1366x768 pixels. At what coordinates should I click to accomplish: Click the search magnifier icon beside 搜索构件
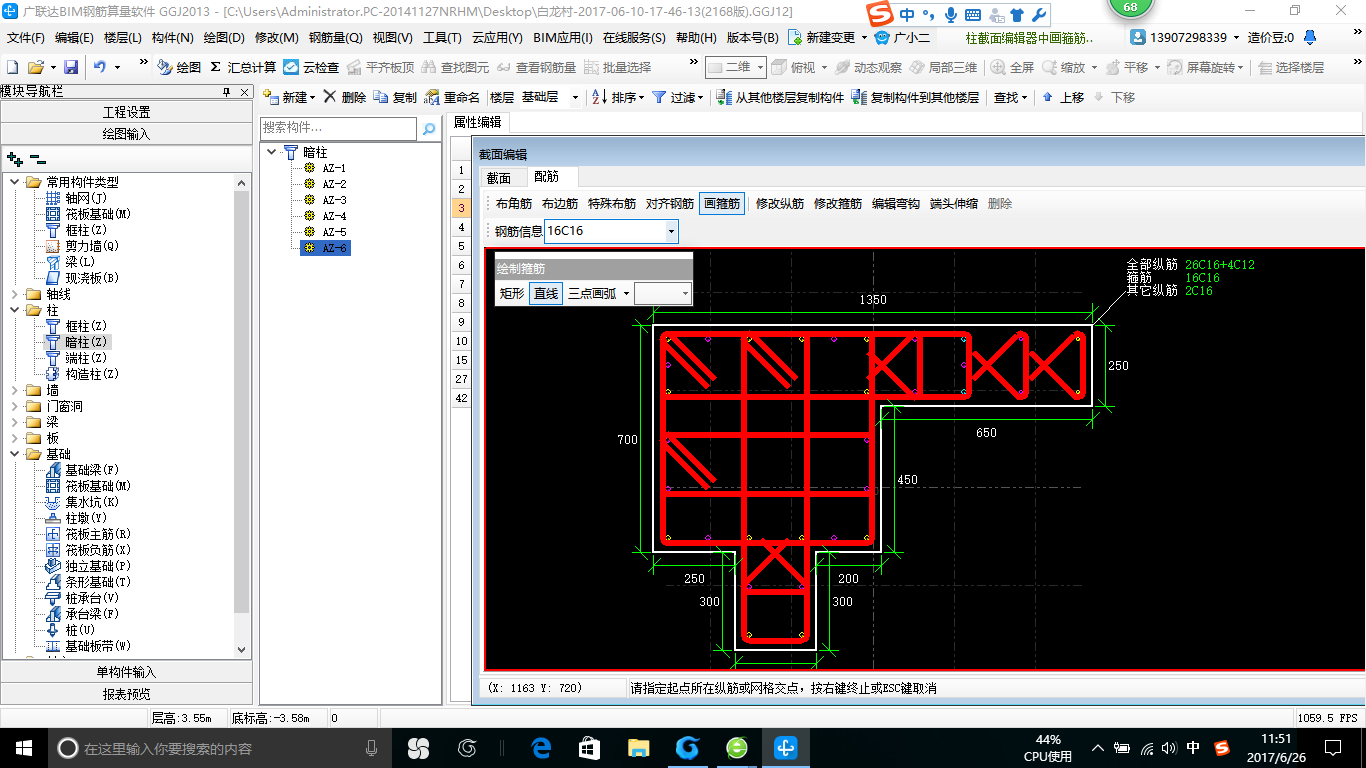coord(429,128)
